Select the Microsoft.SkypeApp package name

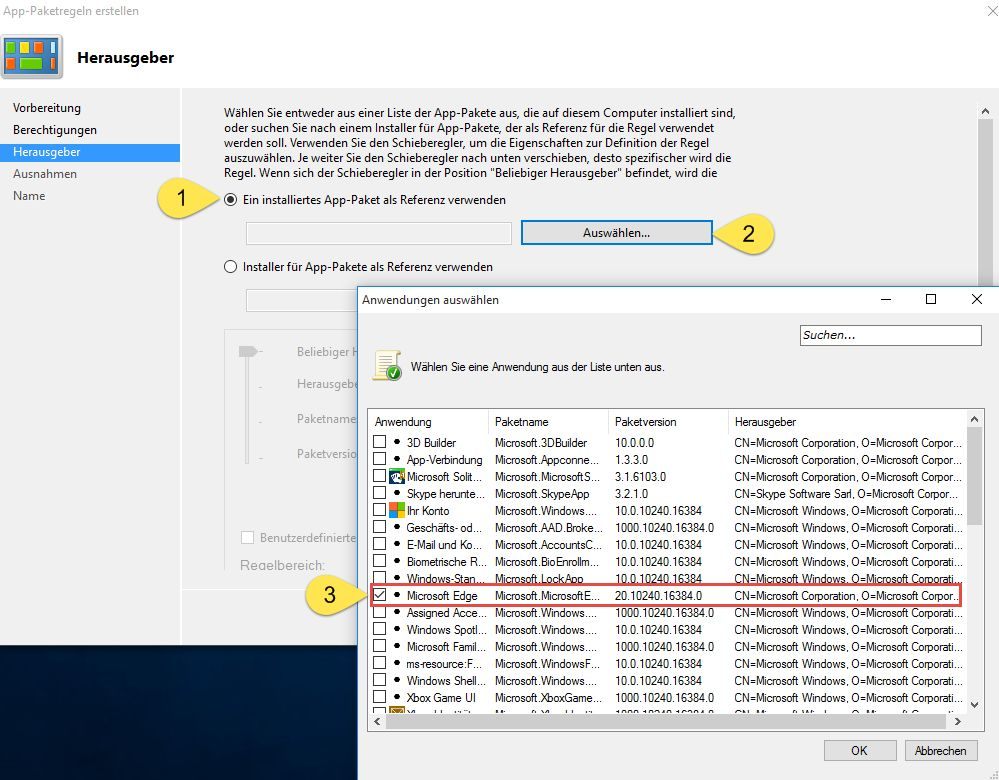pos(542,493)
